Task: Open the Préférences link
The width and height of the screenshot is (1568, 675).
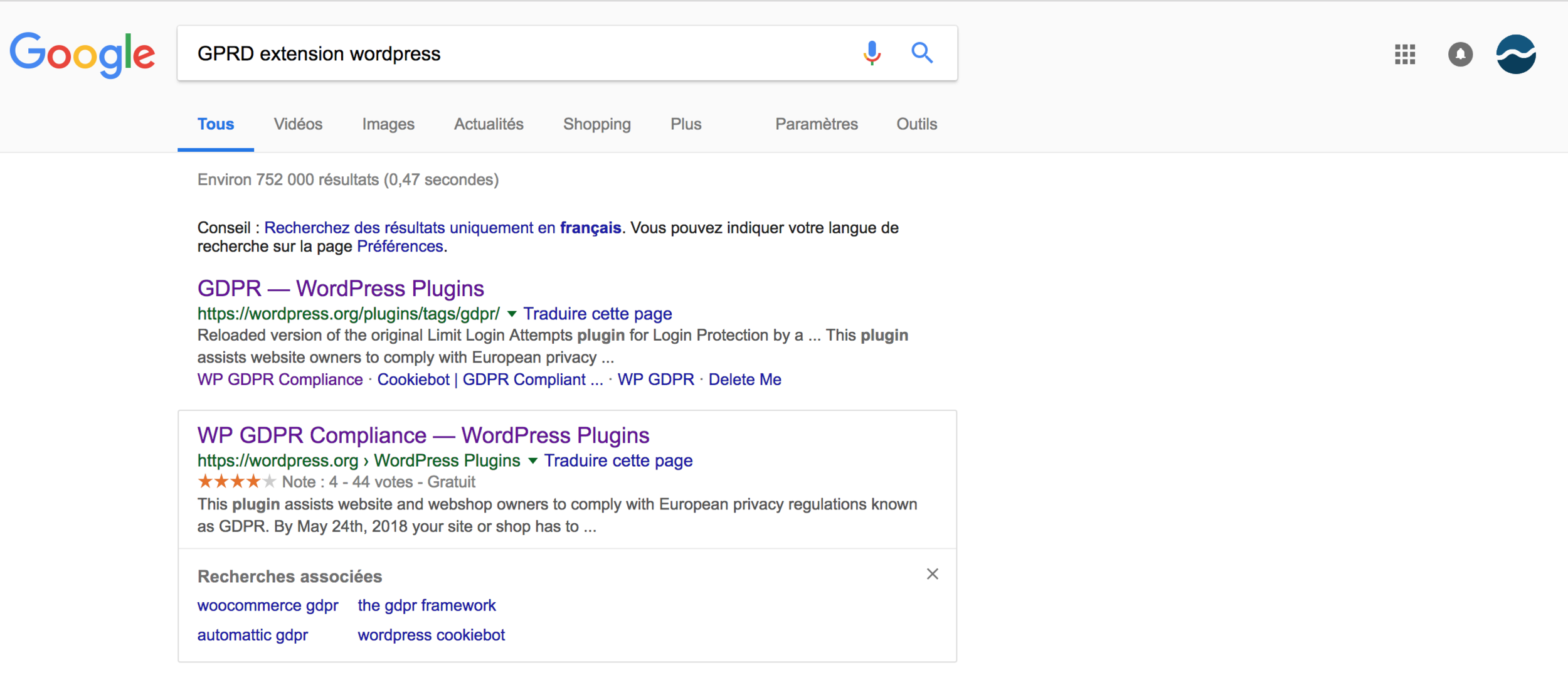Action: point(400,247)
